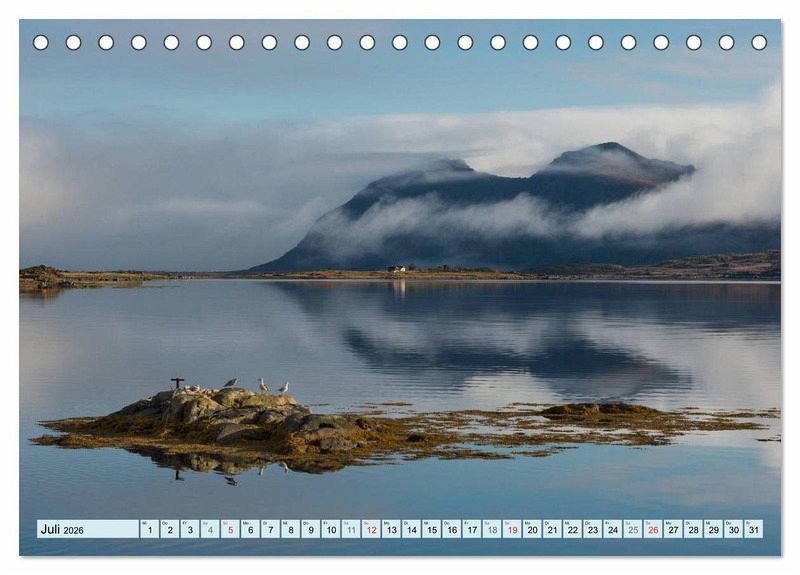Click the red date cell 12
This screenshot has width=800, height=575.
point(371,529)
